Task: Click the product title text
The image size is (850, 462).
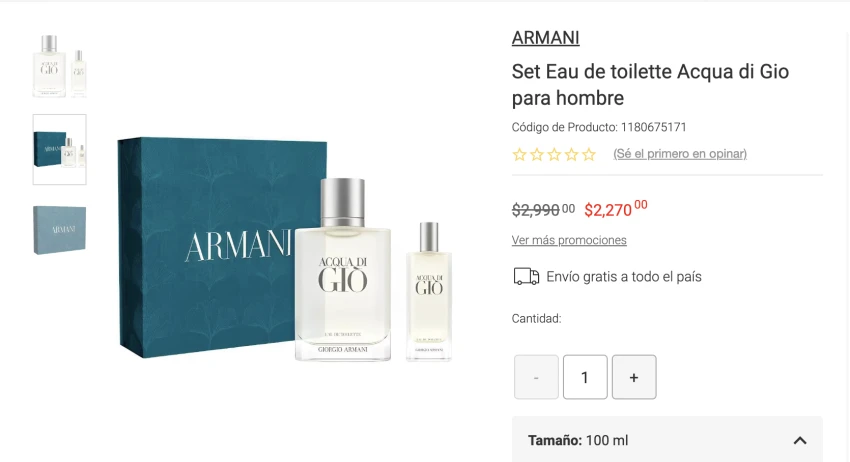Action: pyautogui.click(x=650, y=85)
